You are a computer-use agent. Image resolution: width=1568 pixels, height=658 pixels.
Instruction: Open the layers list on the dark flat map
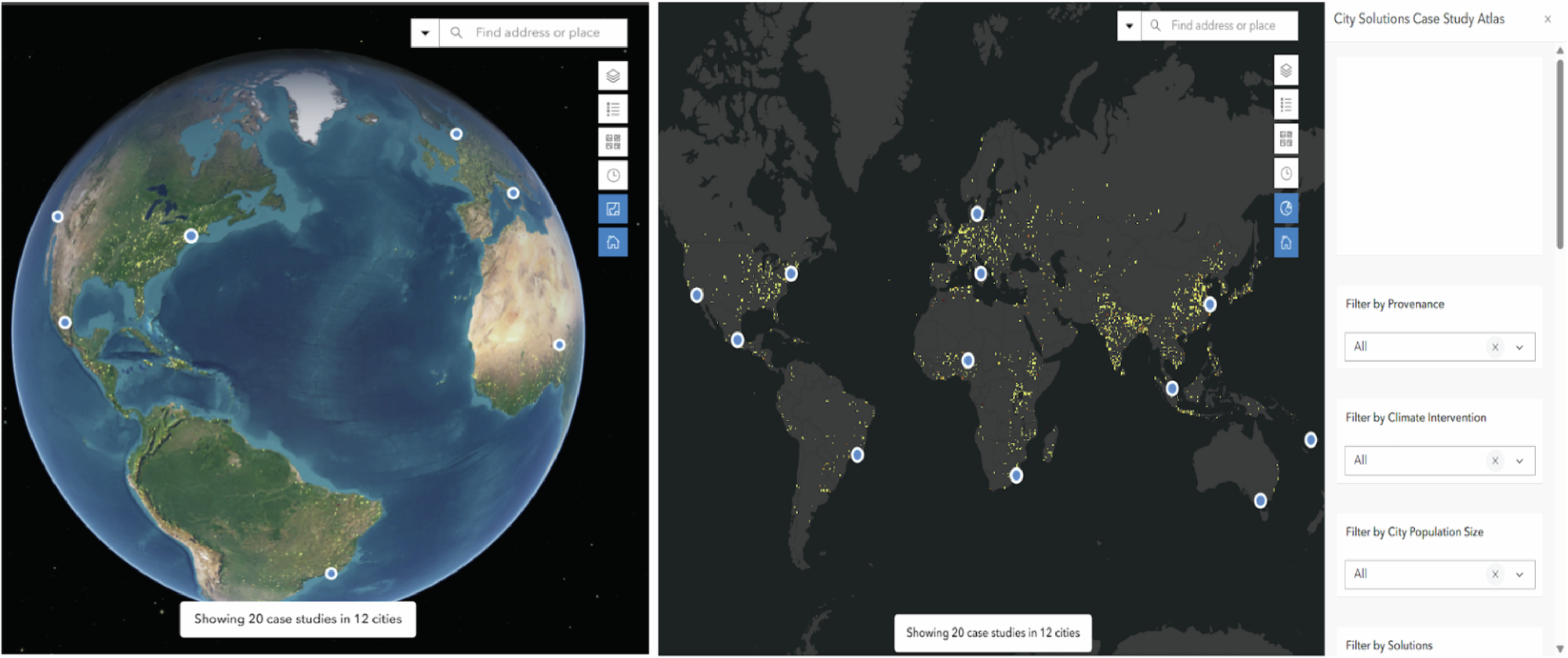1286,71
